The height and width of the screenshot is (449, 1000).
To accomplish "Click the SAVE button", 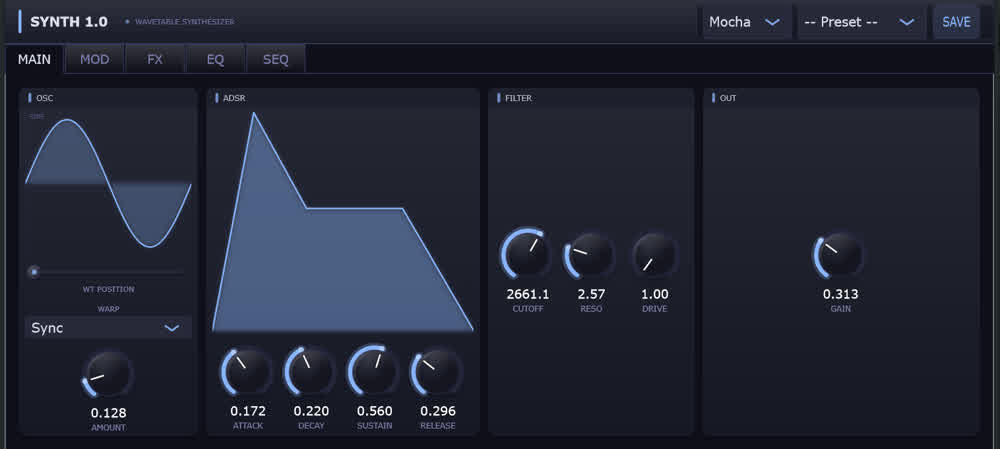I will click(956, 22).
